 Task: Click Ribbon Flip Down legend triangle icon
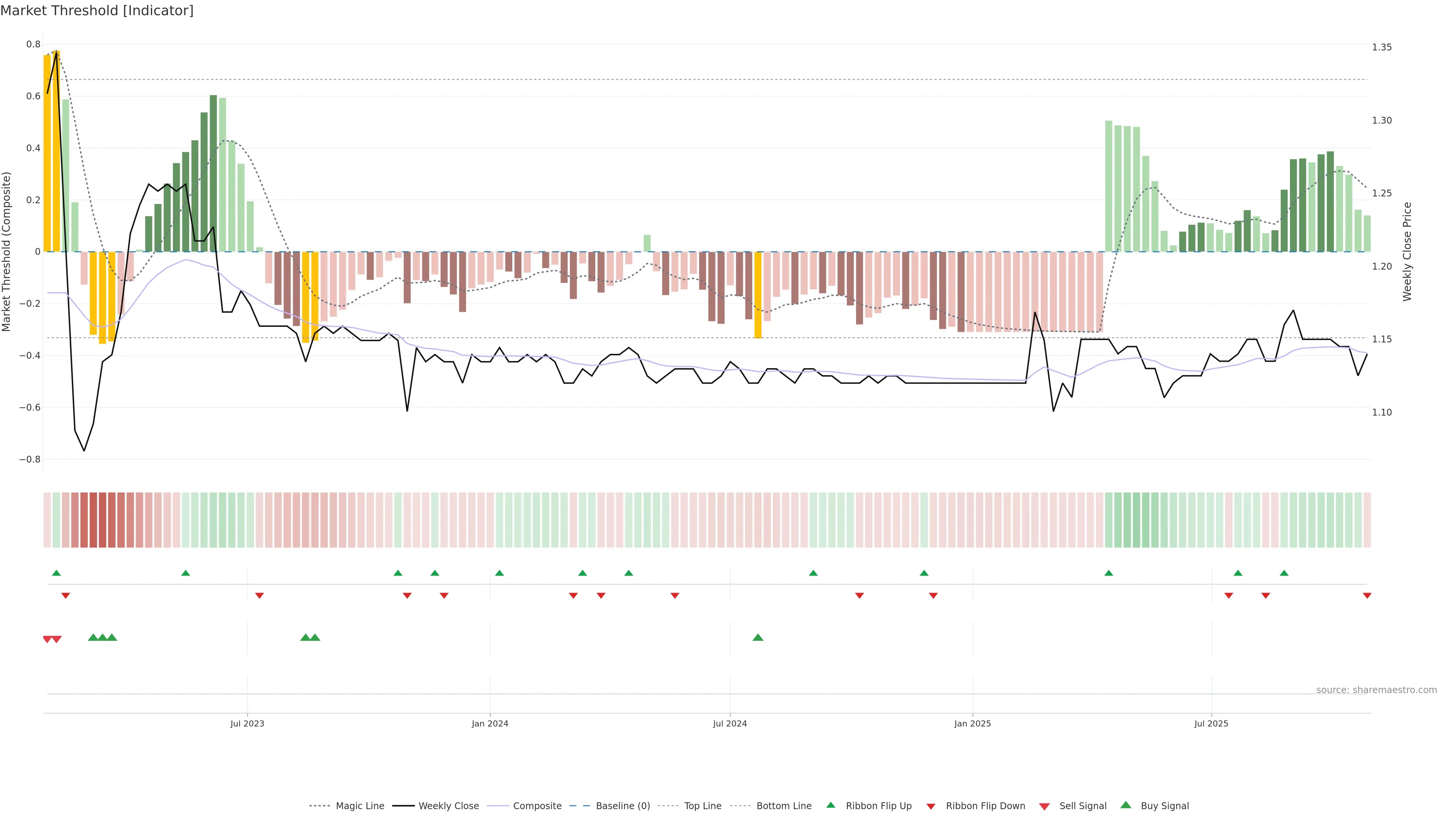pos(931,806)
